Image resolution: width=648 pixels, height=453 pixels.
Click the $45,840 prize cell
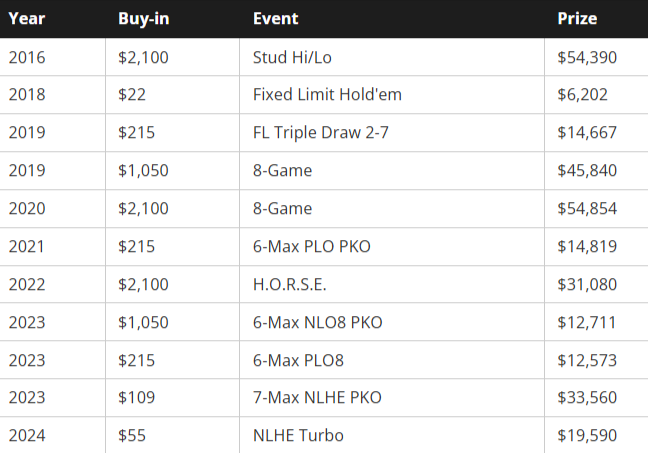[587, 171]
